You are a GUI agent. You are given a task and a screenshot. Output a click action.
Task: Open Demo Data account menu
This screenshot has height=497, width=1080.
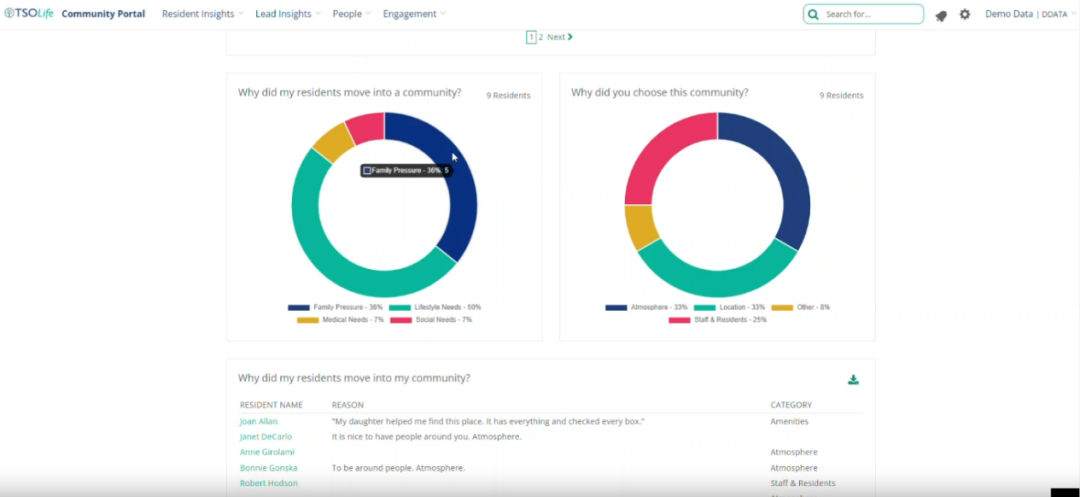(1025, 14)
